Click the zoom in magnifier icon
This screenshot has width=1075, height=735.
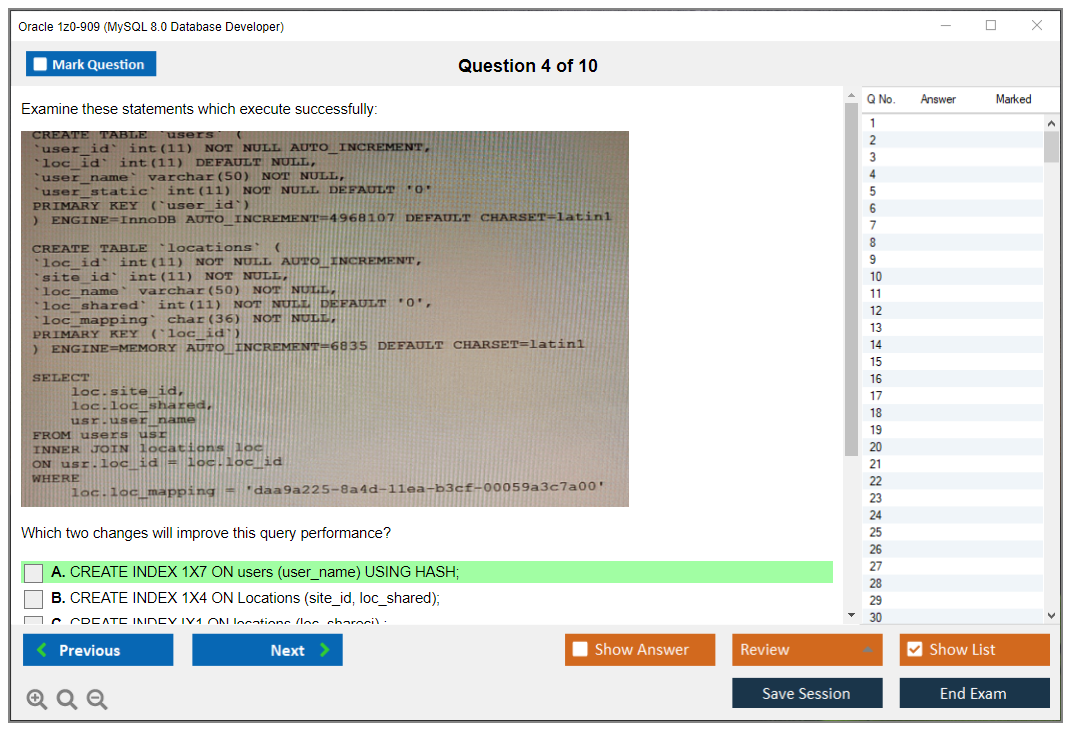pyautogui.click(x=37, y=700)
